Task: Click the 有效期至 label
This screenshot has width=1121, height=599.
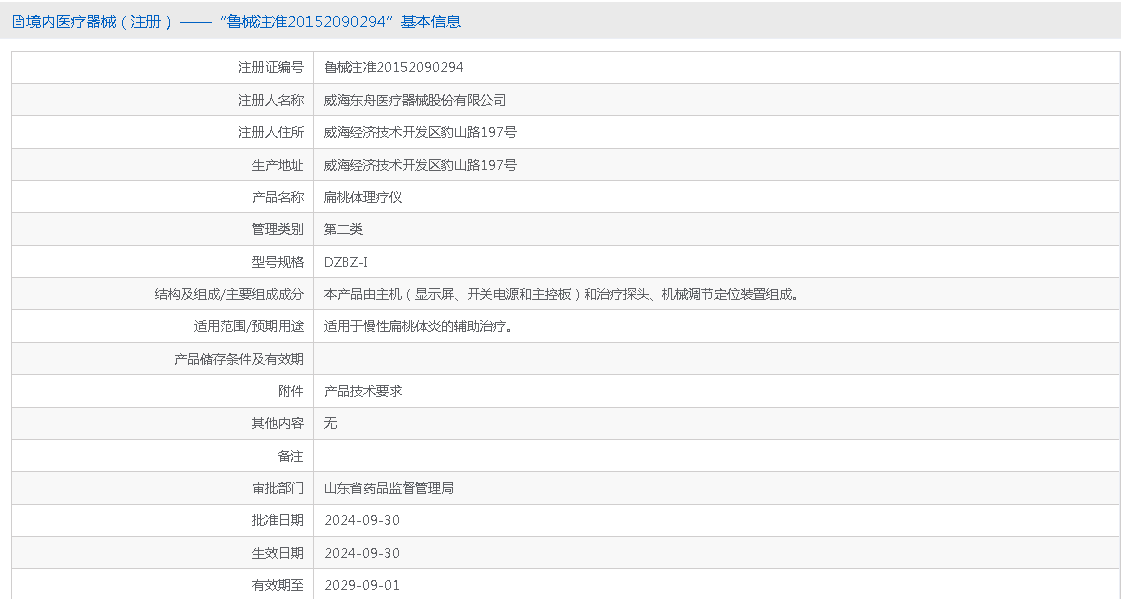Action: (277, 585)
